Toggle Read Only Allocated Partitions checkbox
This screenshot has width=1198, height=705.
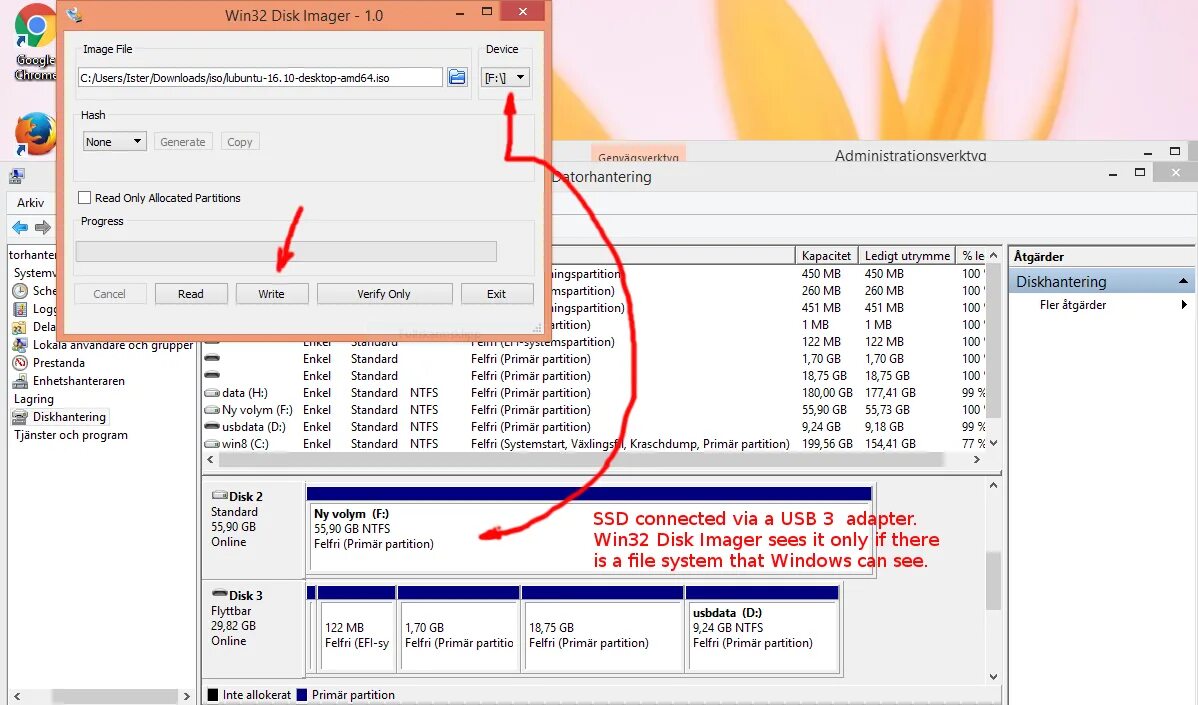tap(85, 198)
